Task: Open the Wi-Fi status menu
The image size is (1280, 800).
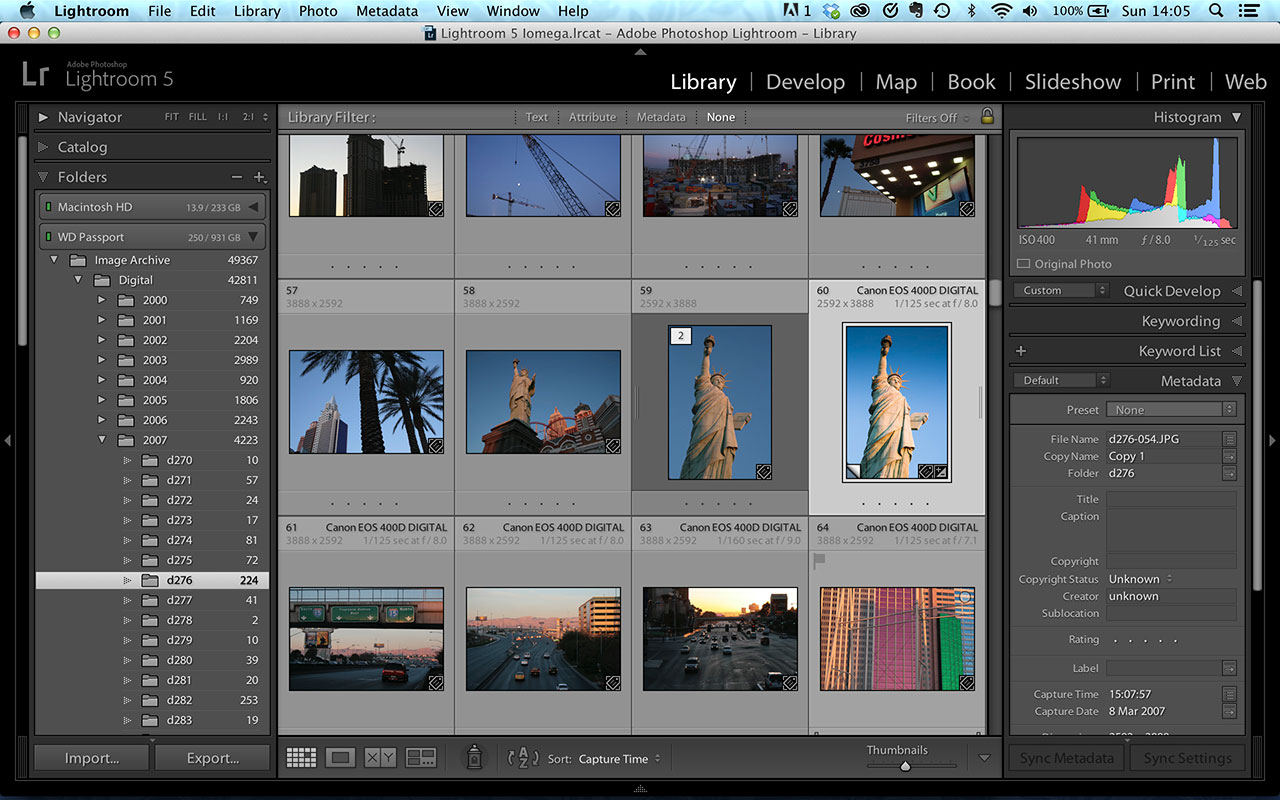Action: click(1002, 11)
